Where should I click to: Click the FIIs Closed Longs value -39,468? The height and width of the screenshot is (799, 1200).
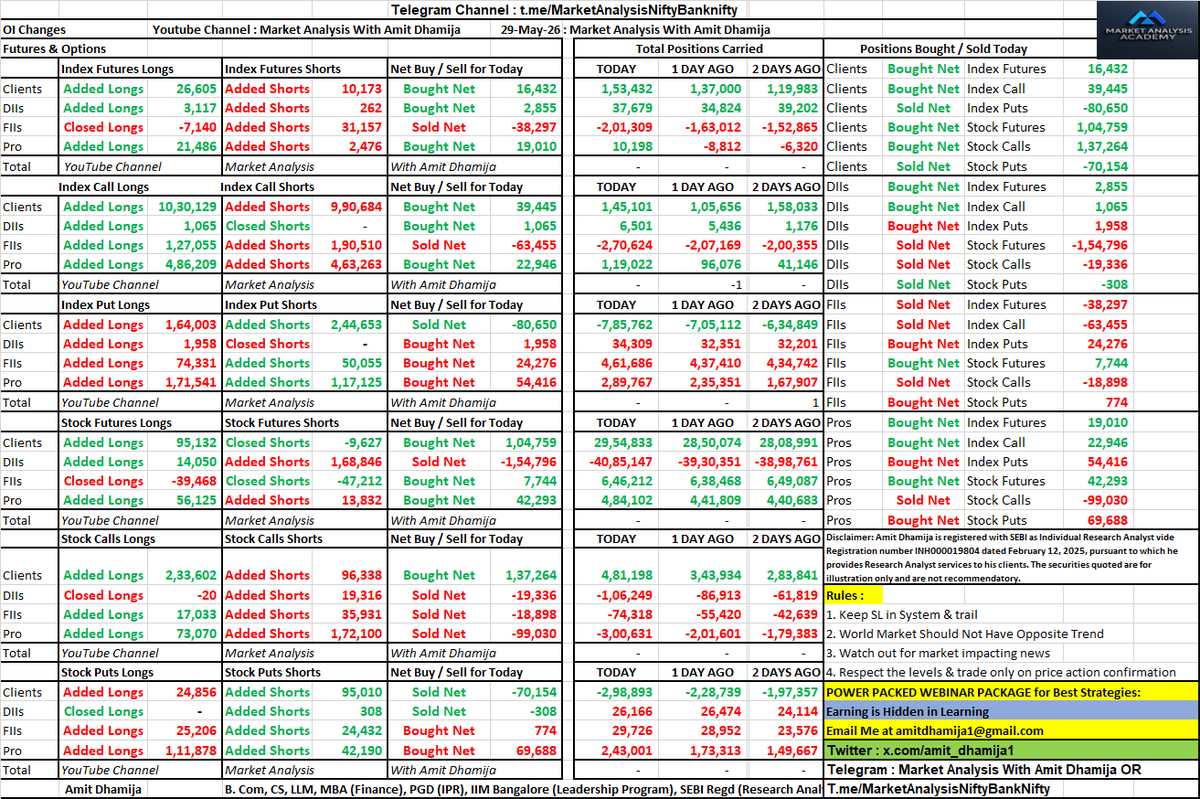coord(192,481)
